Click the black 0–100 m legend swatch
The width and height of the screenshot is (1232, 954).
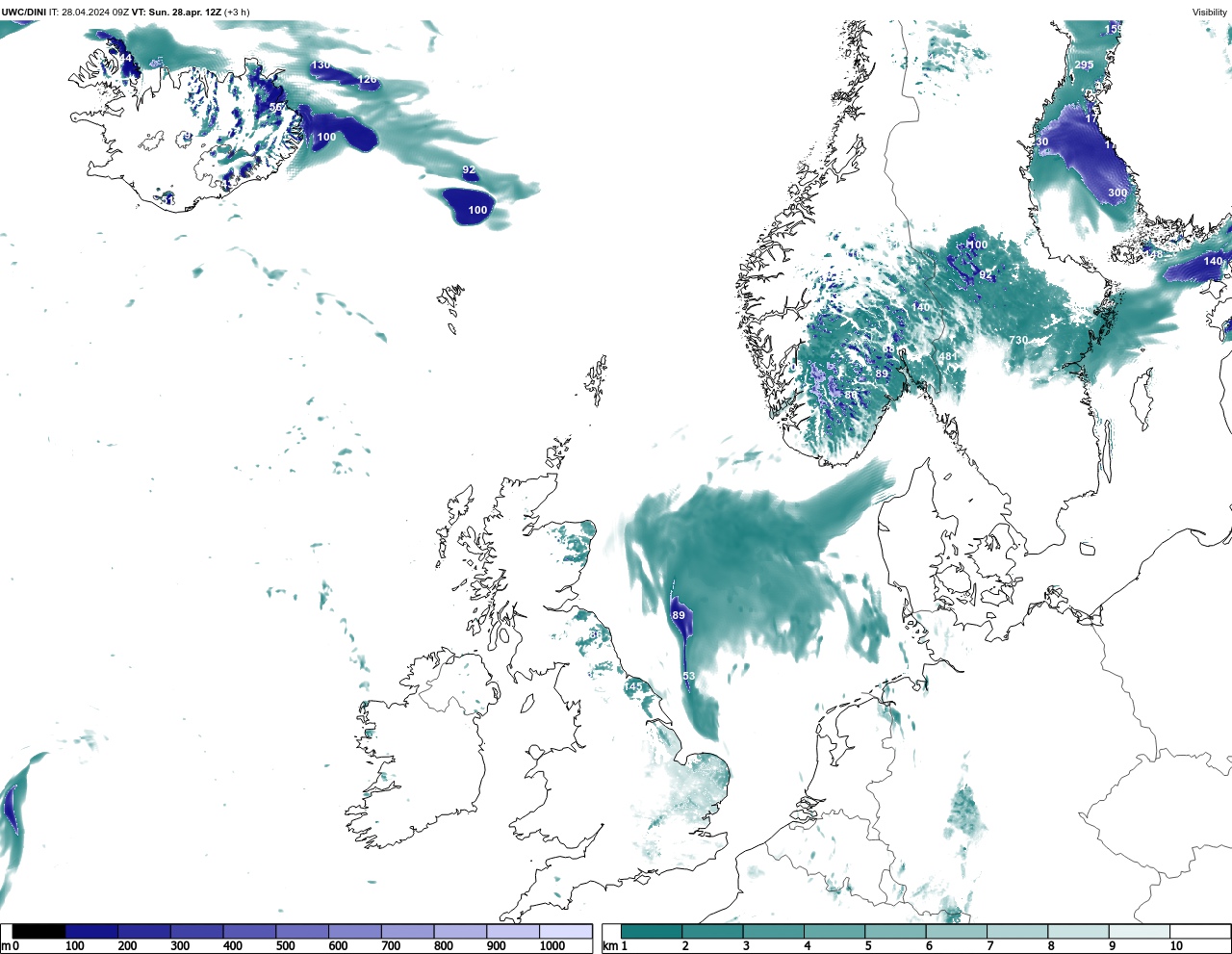coord(38,932)
